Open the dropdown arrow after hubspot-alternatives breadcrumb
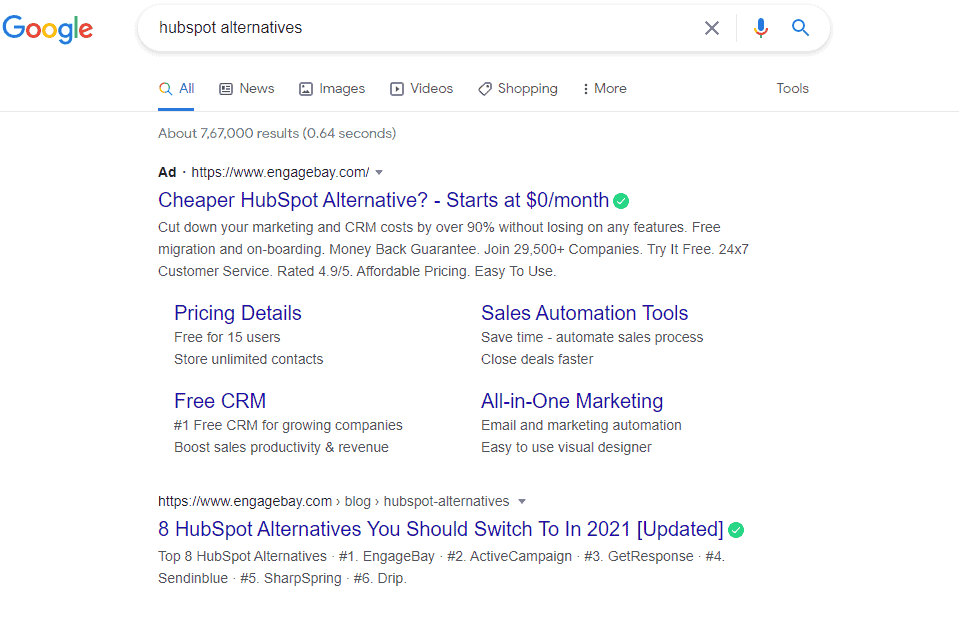 [522, 501]
